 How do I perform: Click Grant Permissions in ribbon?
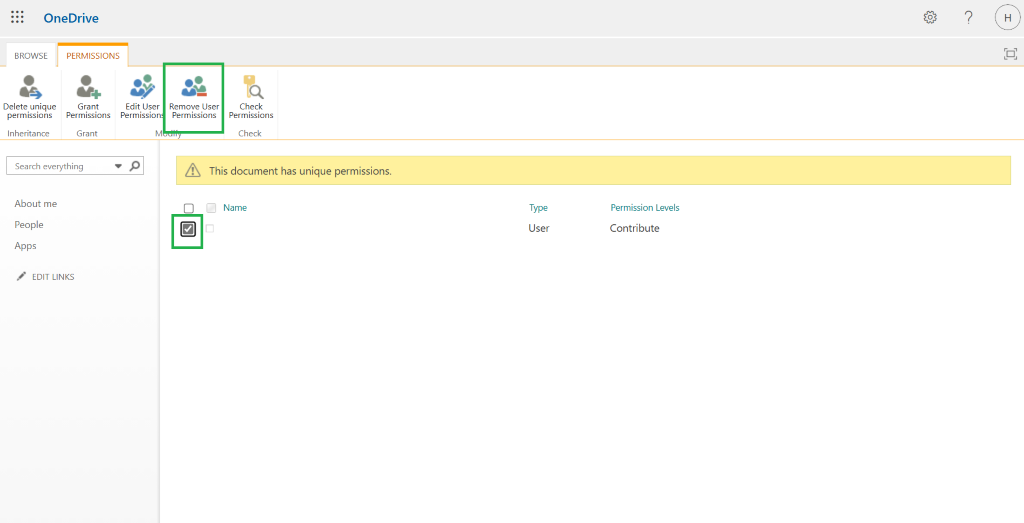88,97
